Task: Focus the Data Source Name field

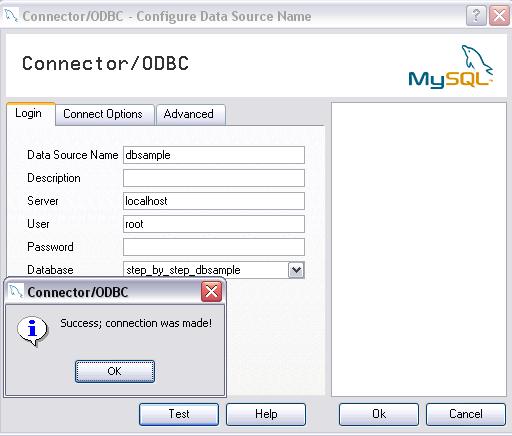Action: [214, 155]
